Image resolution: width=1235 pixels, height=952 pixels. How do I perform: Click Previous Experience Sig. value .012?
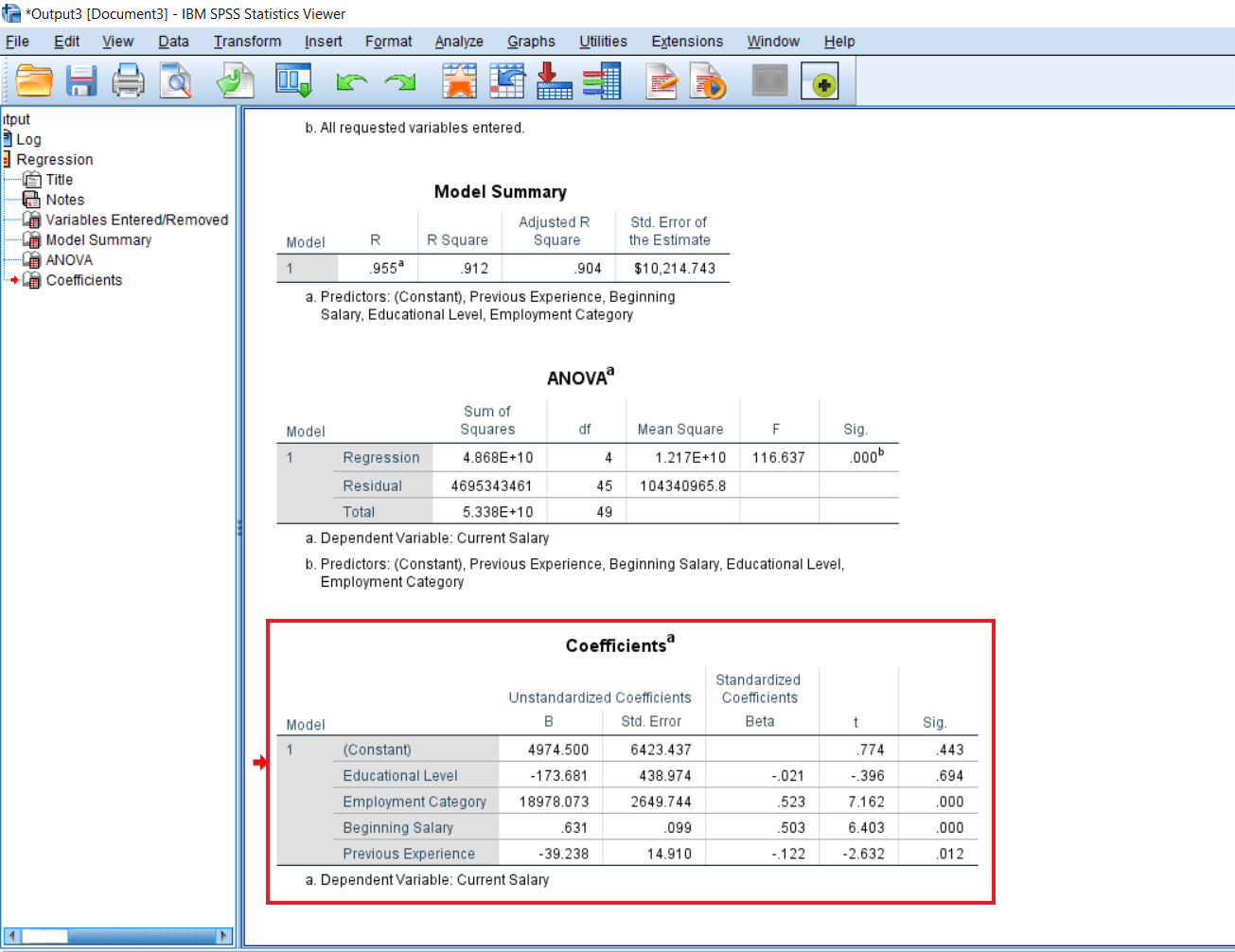[x=950, y=854]
